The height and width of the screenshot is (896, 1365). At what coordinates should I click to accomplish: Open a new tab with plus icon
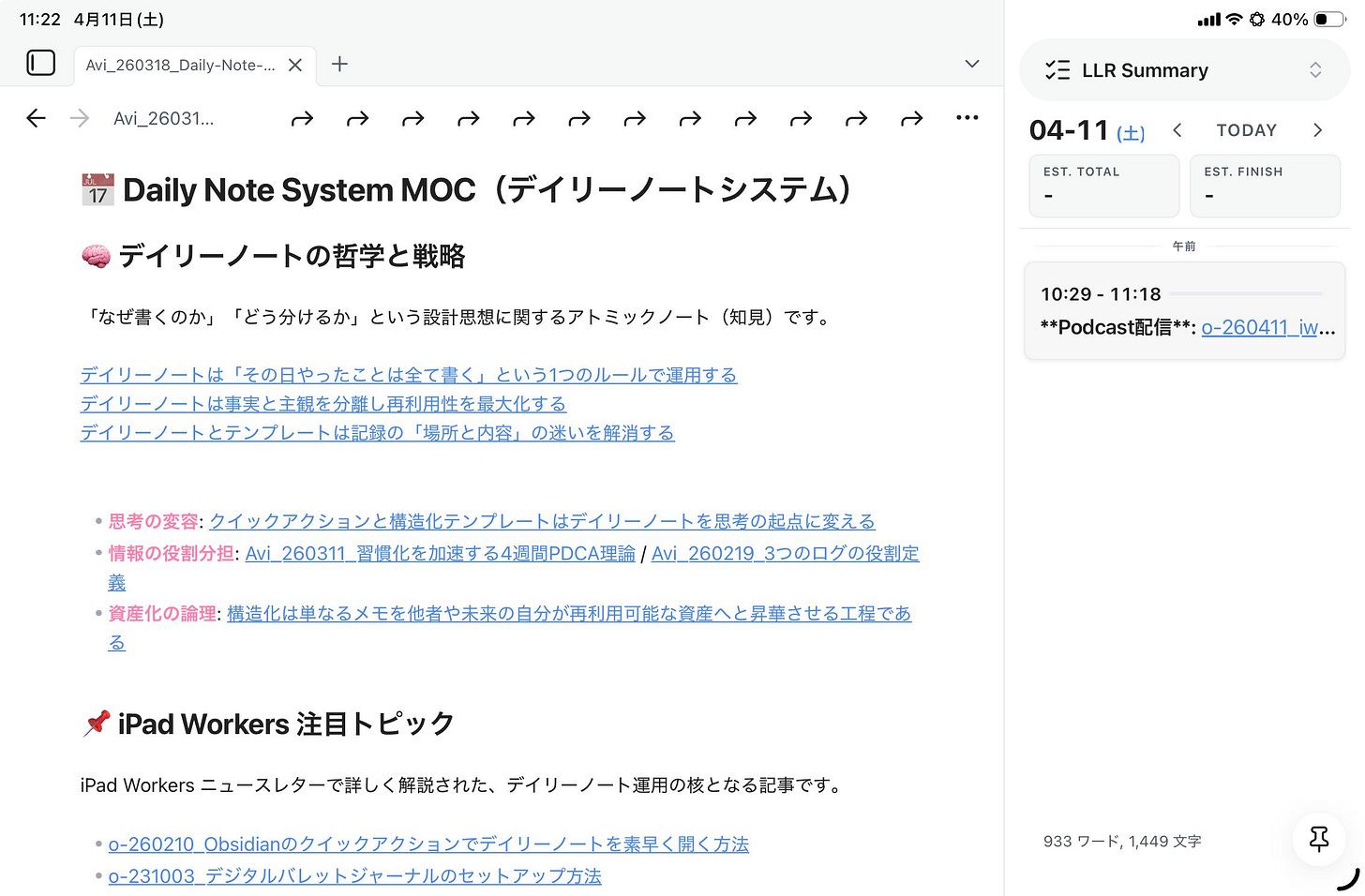[x=339, y=64]
